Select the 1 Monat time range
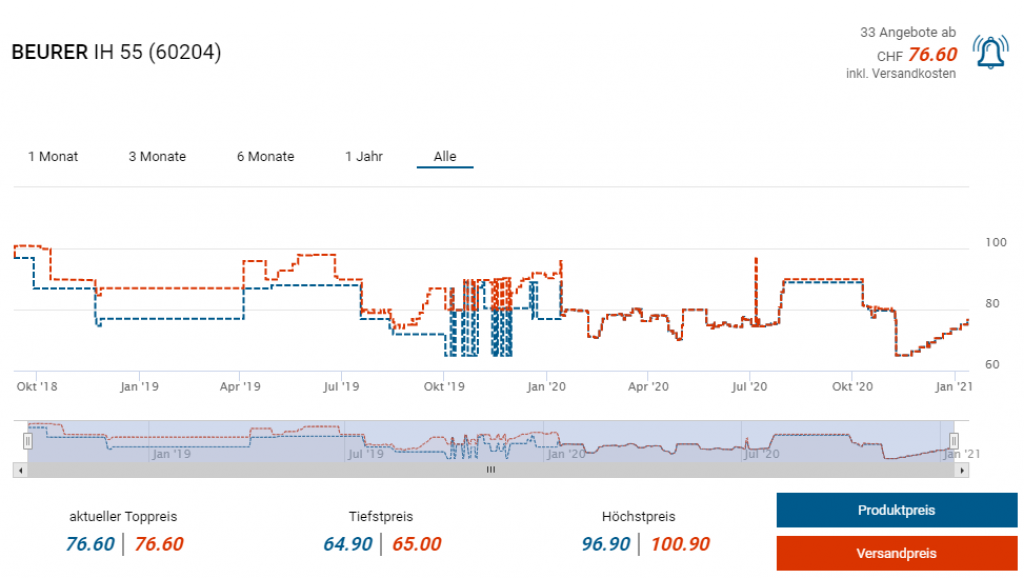 [x=53, y=157]
